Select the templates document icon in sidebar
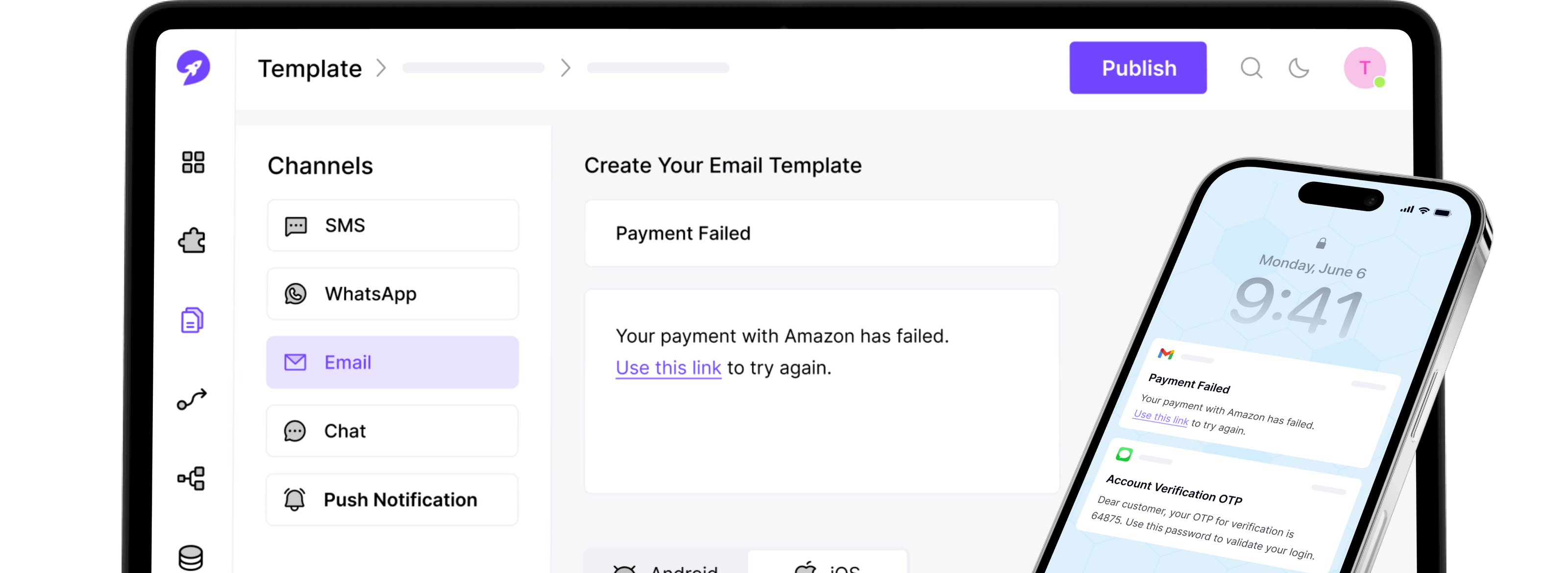This screenshot has height=573, width=1568. pos(192,320)
